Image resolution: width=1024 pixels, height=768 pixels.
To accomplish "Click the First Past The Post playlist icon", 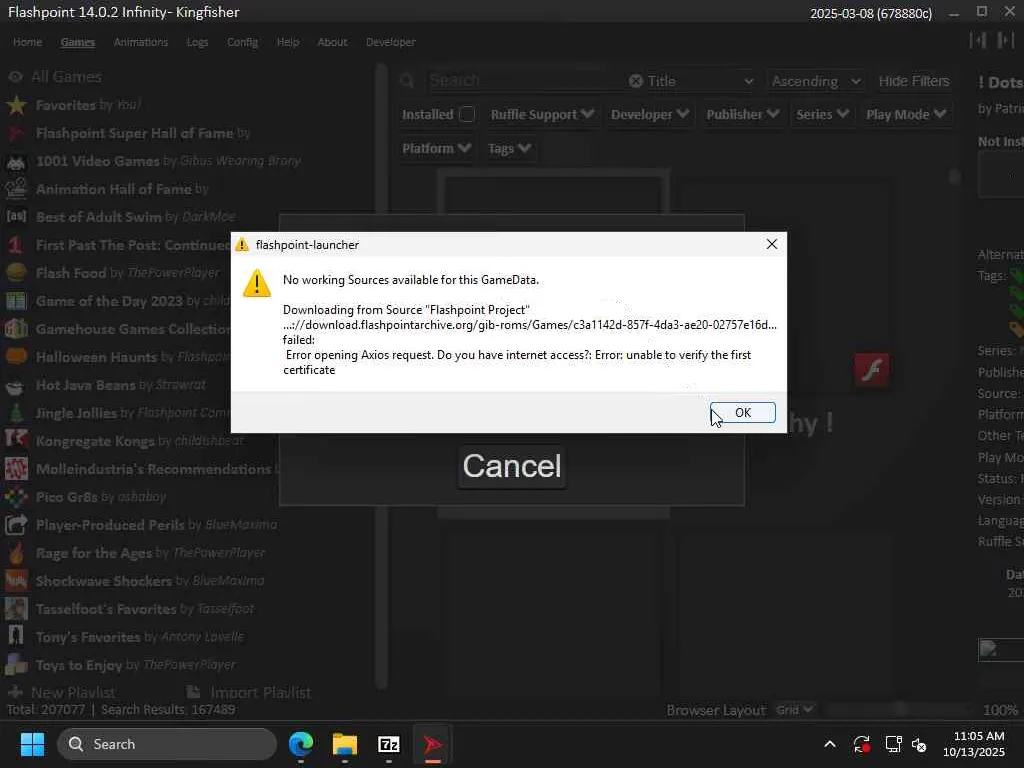I will click(x=16, y=245).
